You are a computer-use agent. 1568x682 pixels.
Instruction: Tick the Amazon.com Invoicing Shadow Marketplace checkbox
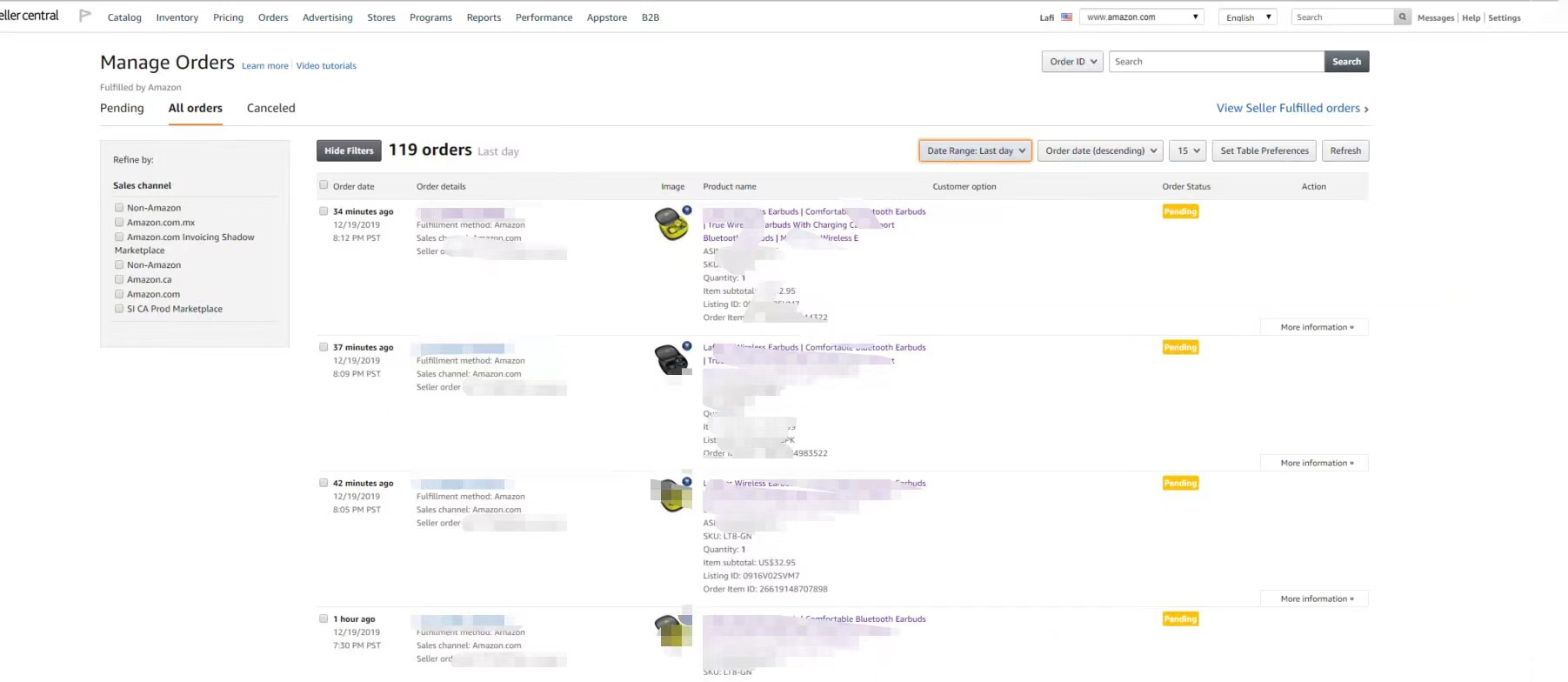(119, 237)
